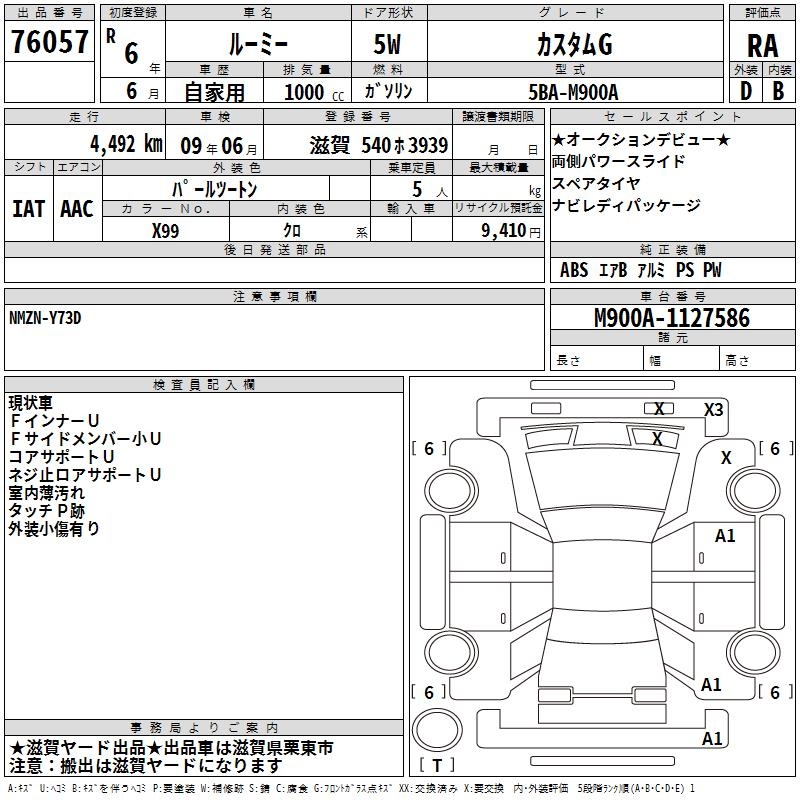Image resolution: width=800 pixels, height=800 pixels.
Task: Select vehicle history 自家用
Action: [214, 92]
